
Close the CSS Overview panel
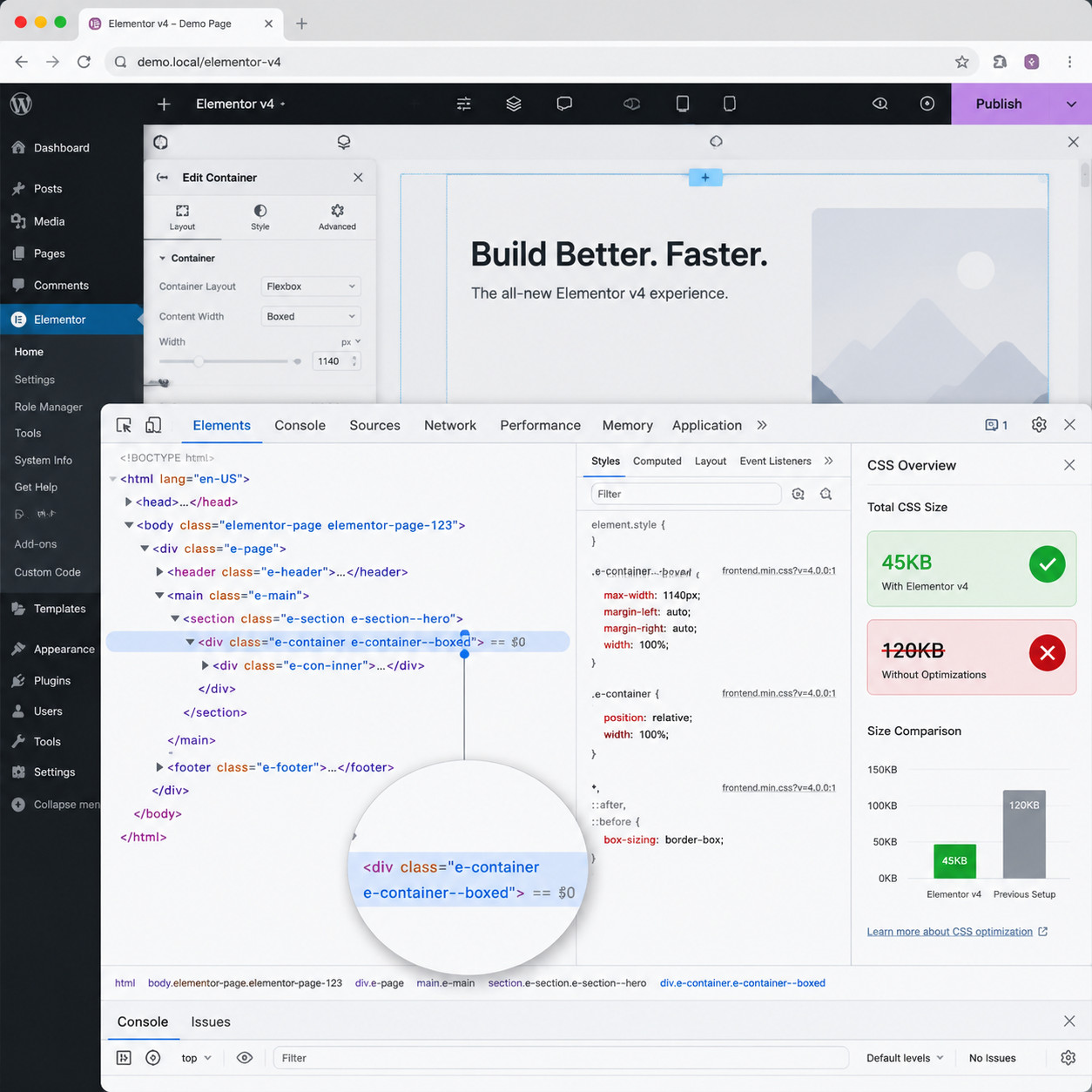1069,465
